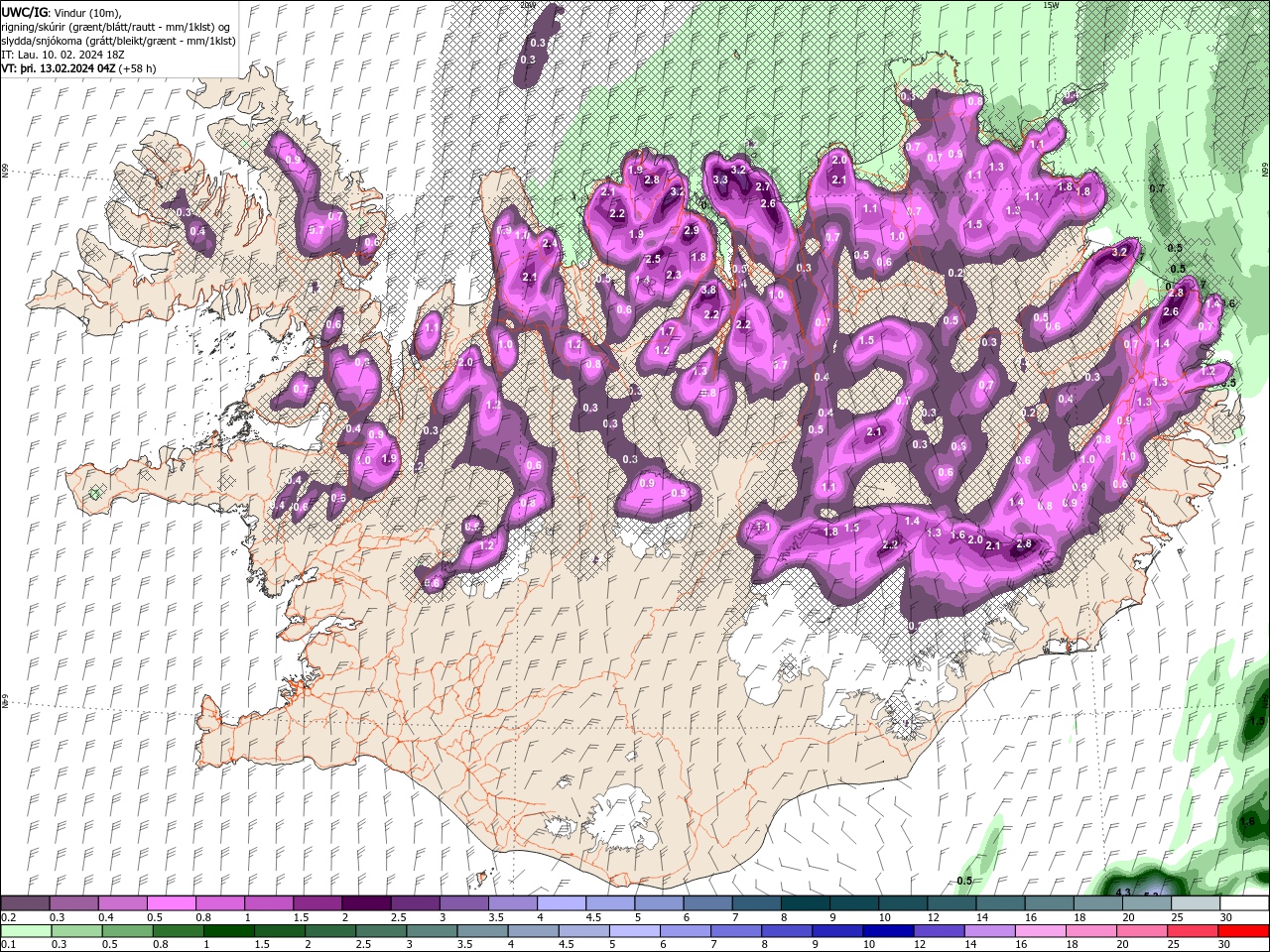Pick the deep blue rain swatch between 10 and 12
The image size is (1270, 952).
(x=887, y=931)
